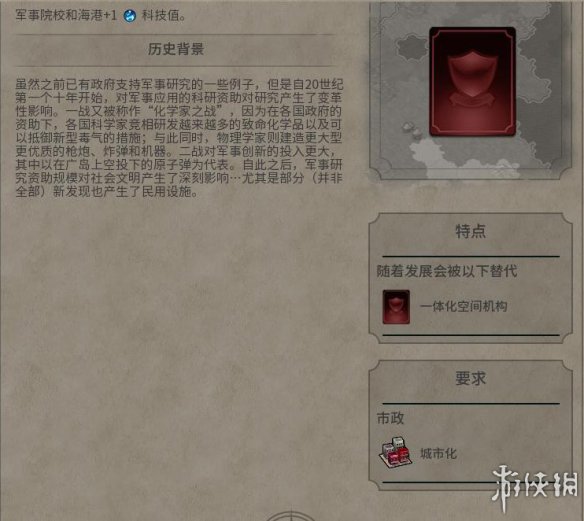This screenshot has width=584, height=521.
Task: Select the 要求 panel header
Action: 470,378
